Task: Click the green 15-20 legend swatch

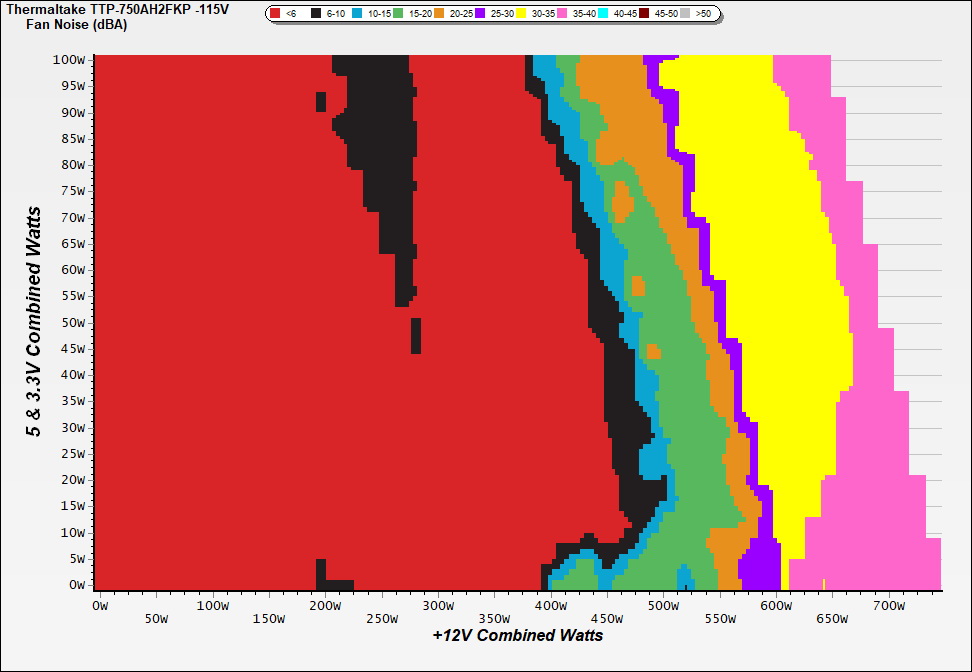Action: (x=398, y=14)
